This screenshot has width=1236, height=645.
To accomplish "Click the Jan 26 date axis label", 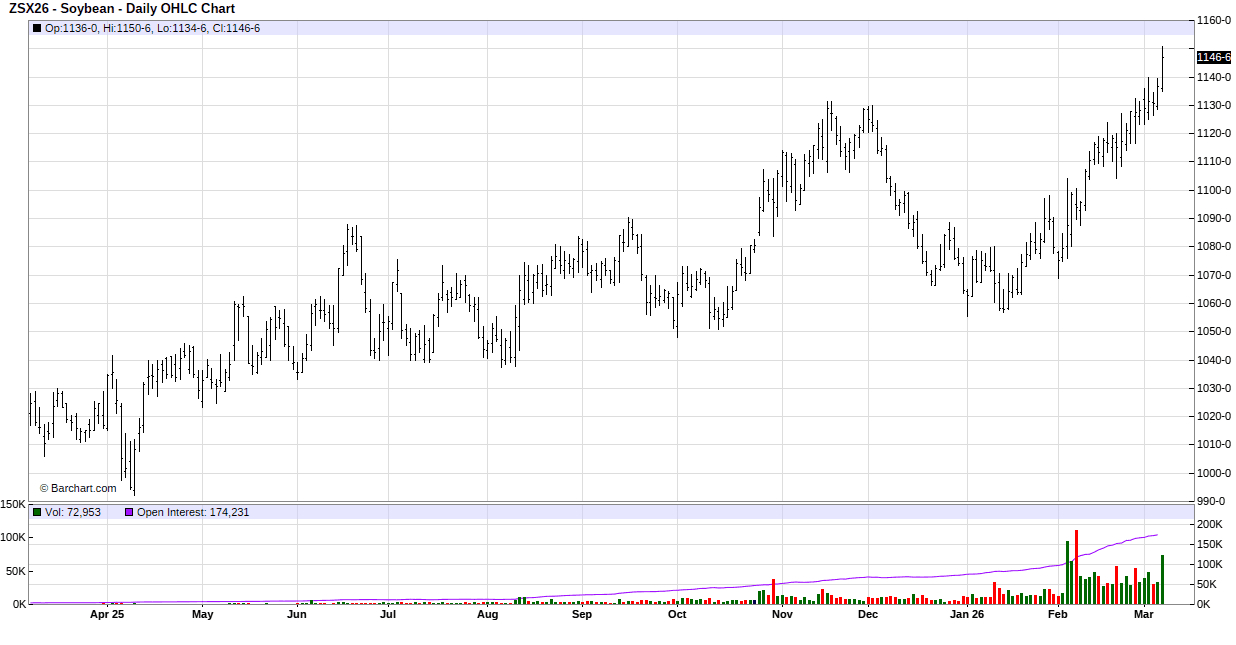I will 967,615.
